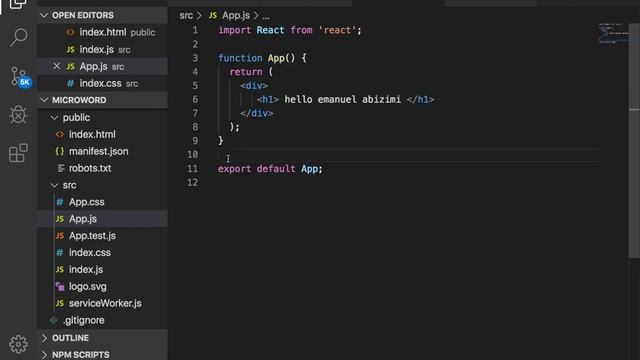Viewport: 640px width, 360px height.
Task: Click App.js in the breadcrumb path
Action: (x=236, y=16)
